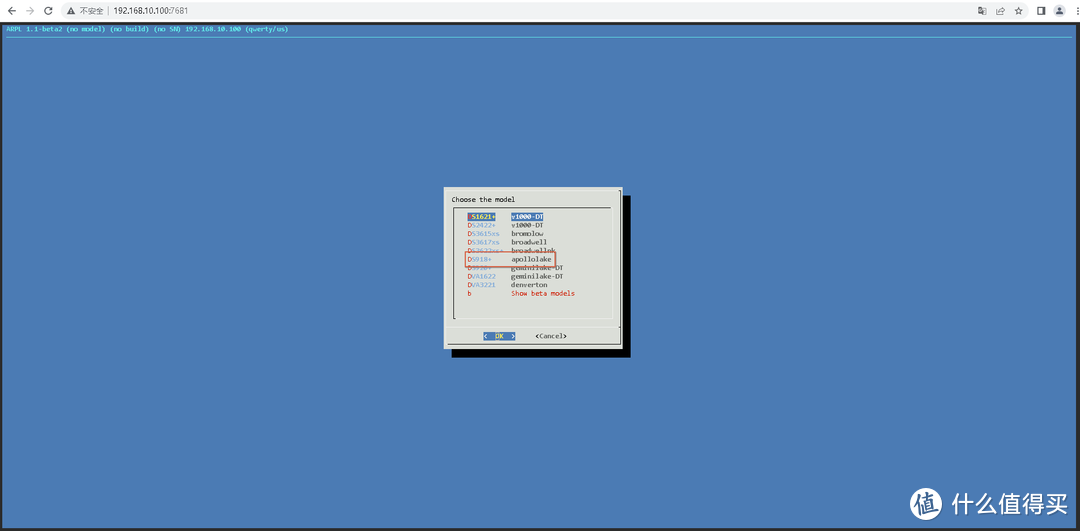
Task: Click the browser forward arrow
Action: 30,11
